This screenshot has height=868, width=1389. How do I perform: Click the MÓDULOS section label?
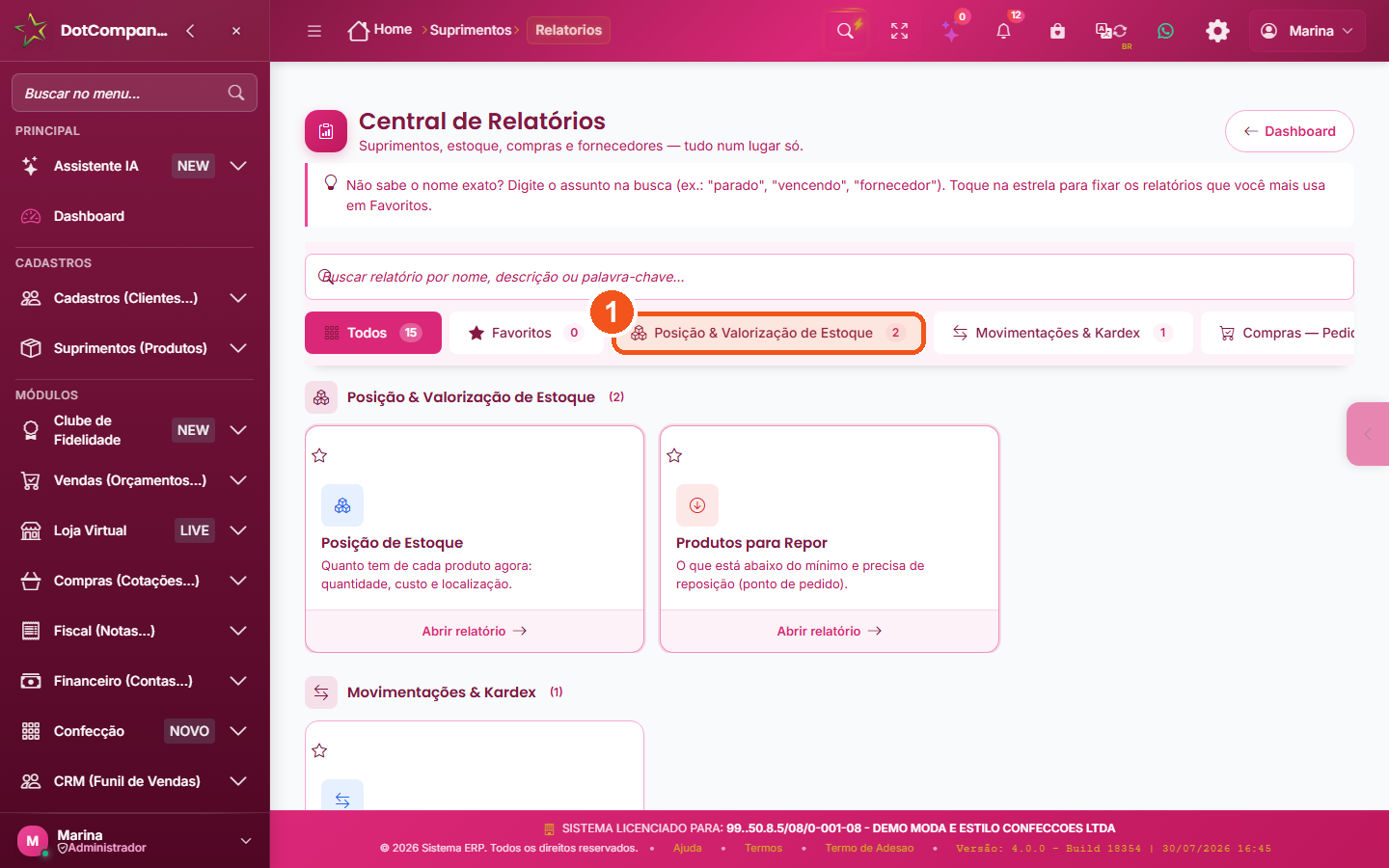click(x=46, y=395)
